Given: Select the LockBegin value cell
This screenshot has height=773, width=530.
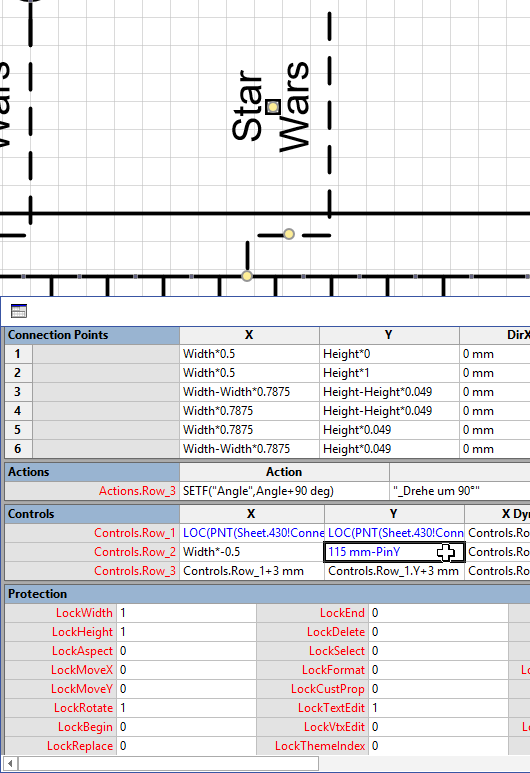Looking at the screenshot, I should [186, 727].
